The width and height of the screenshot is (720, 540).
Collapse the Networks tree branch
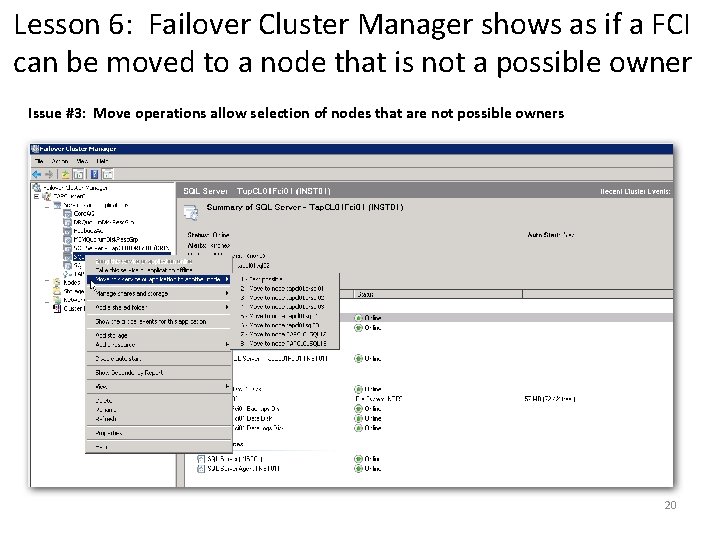tap(47, 300)
